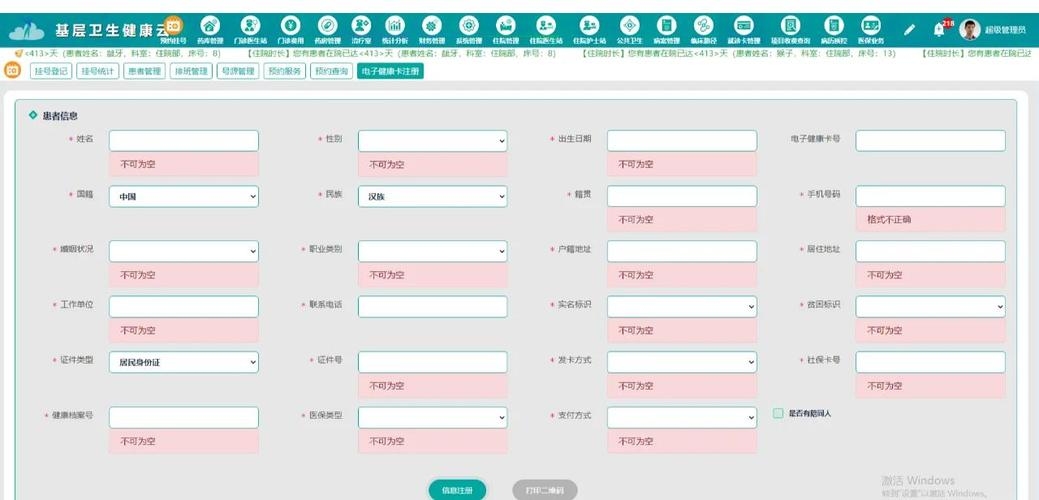Viewport: 1039px width, 500px height.
Task: Open the 民族 dropdown showing 汉族
Action: (433, 197)
